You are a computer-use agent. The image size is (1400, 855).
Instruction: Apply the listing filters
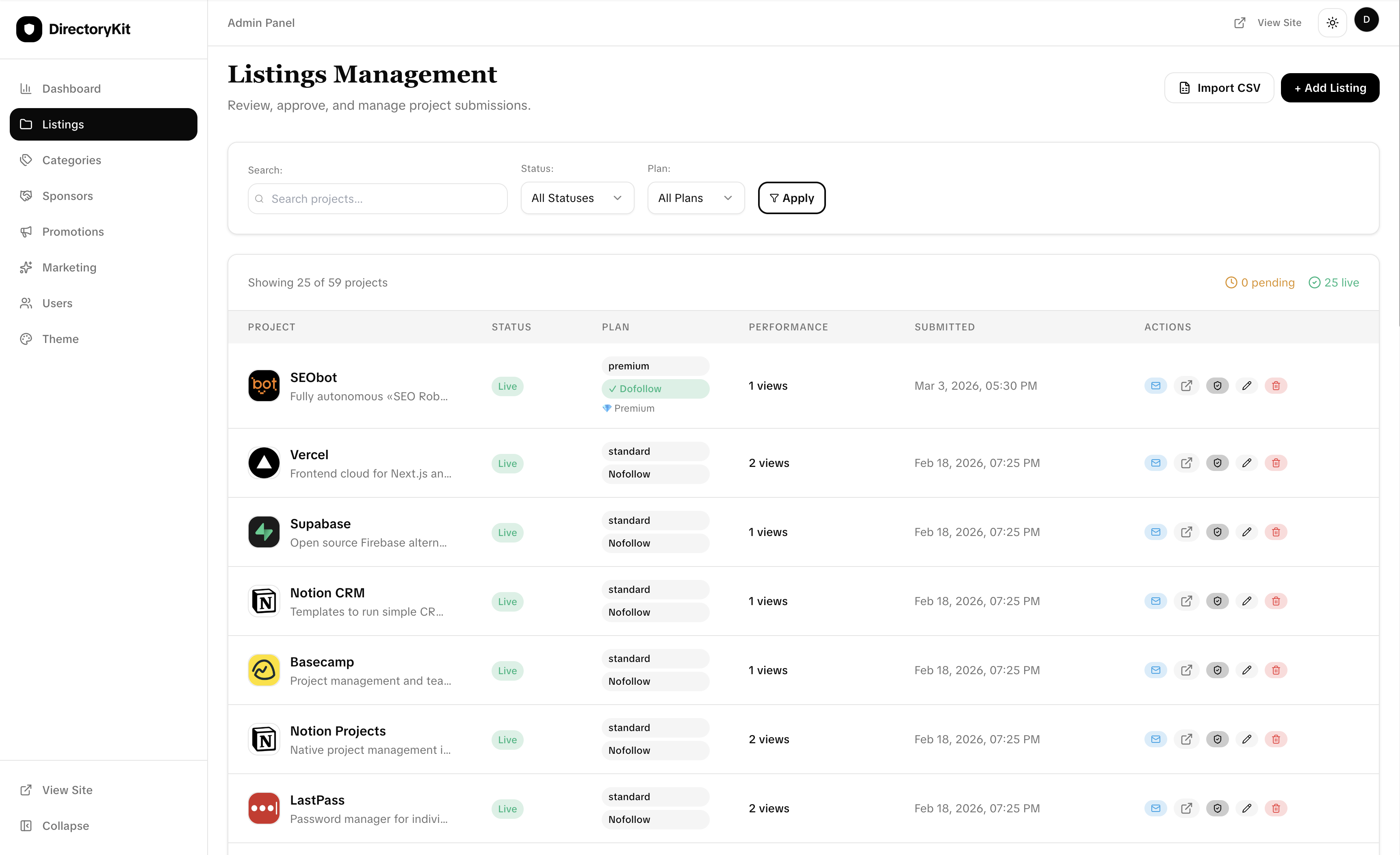pyautogui.click(x=791, y=198)
